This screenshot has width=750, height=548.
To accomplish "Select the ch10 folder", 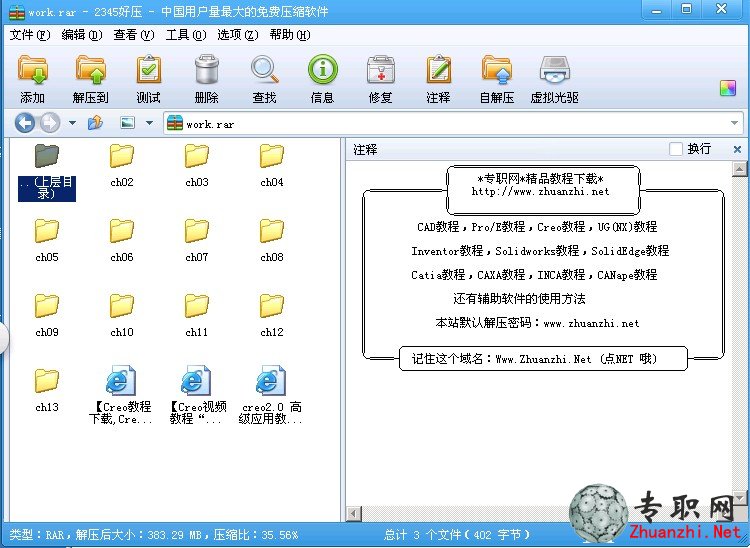I will (121, 316).
